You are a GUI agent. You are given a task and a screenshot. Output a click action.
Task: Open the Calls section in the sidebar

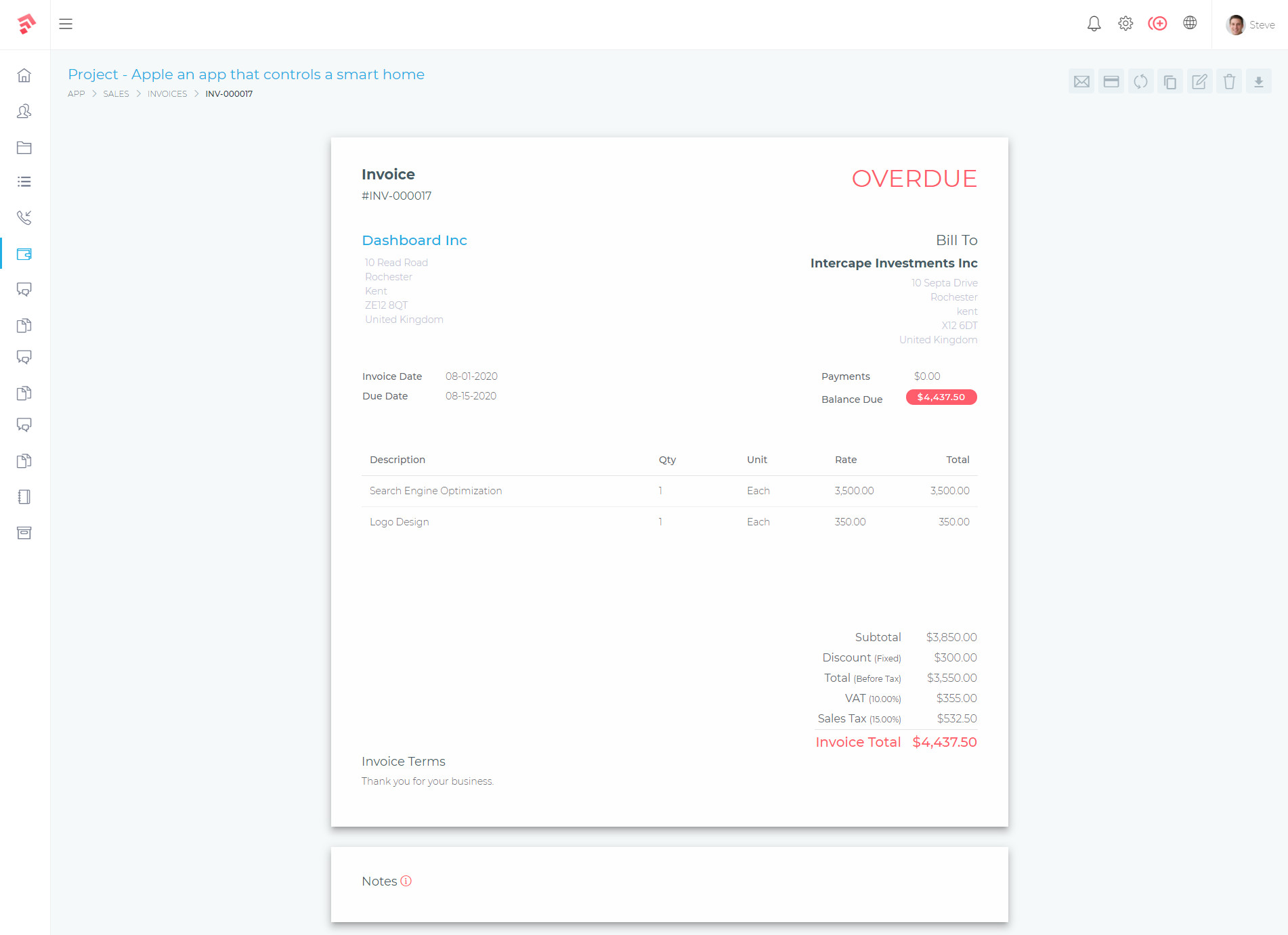pyautogui.click(x=24, y=217)
